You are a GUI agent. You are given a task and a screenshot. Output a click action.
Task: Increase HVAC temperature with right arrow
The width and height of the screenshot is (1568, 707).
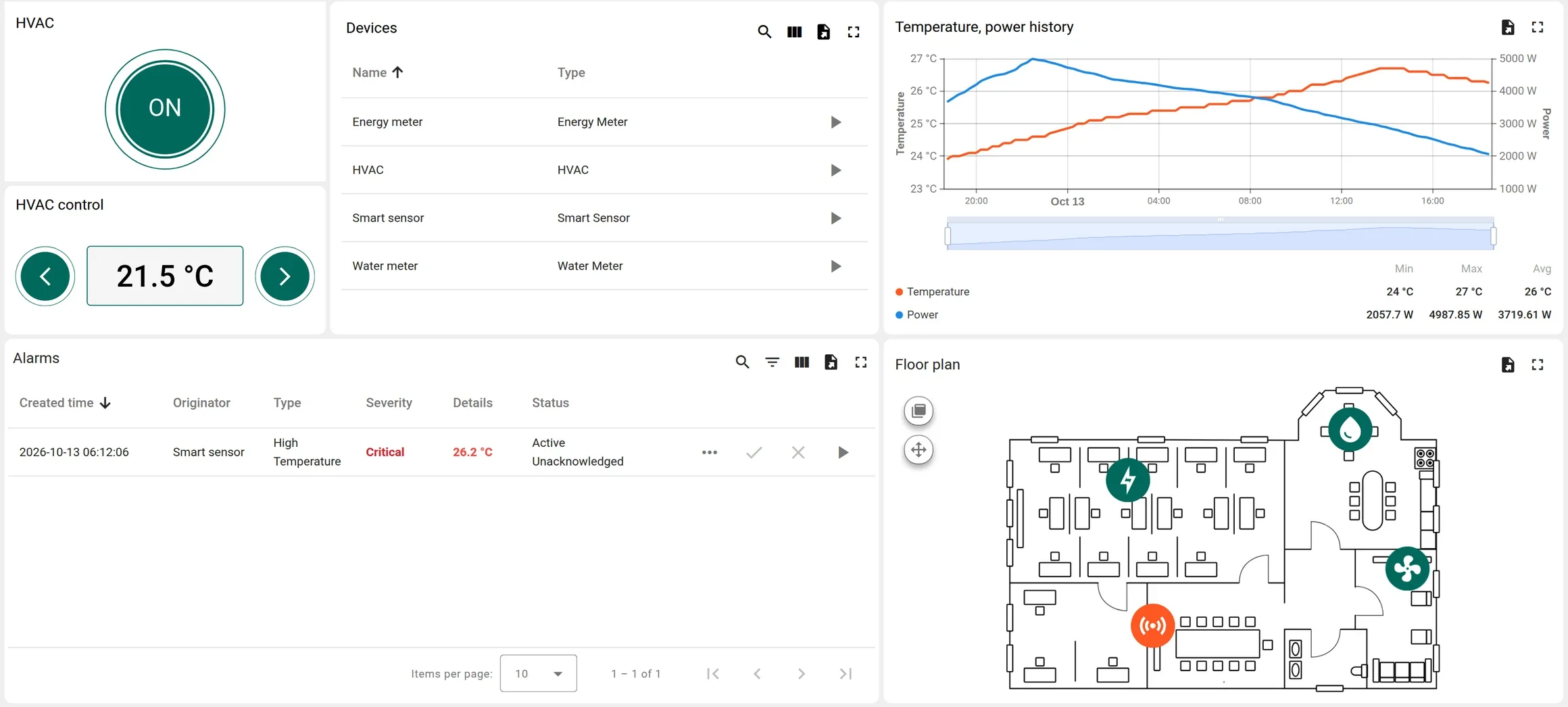pyautogui.click(x=285, y=276)
